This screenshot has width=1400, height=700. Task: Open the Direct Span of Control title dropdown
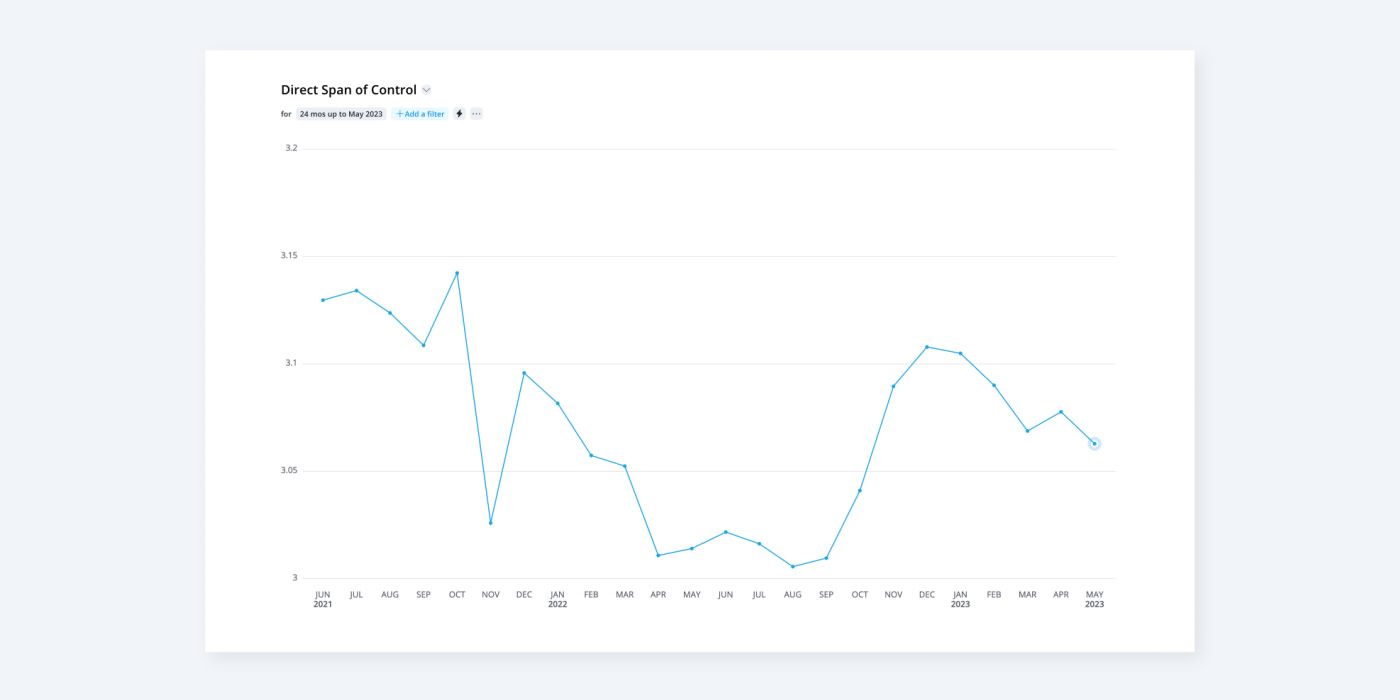point(426,90)
